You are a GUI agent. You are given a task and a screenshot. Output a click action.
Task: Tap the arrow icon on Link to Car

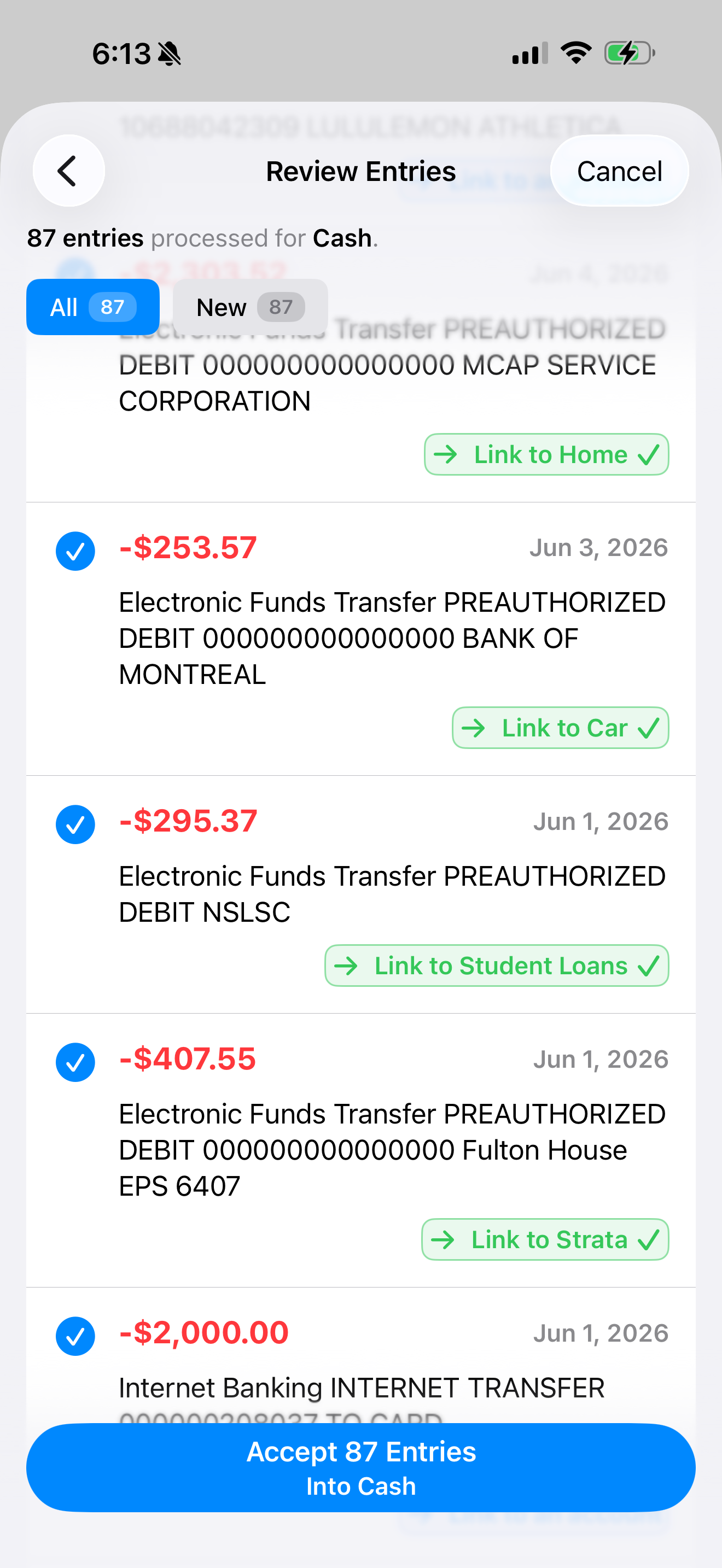click(473, 728)
